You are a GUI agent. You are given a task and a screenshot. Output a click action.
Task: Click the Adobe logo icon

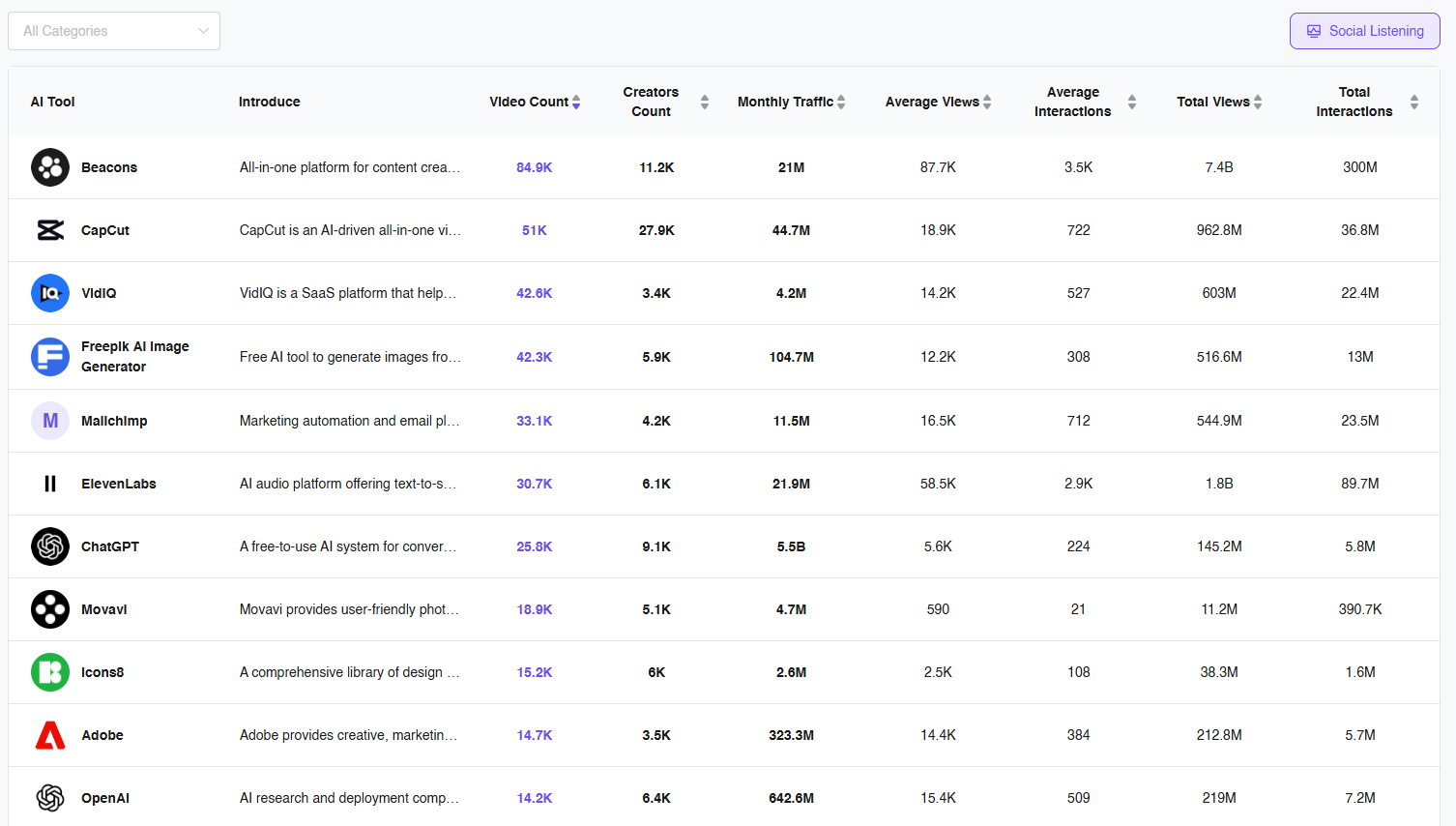tap(50, 735)
